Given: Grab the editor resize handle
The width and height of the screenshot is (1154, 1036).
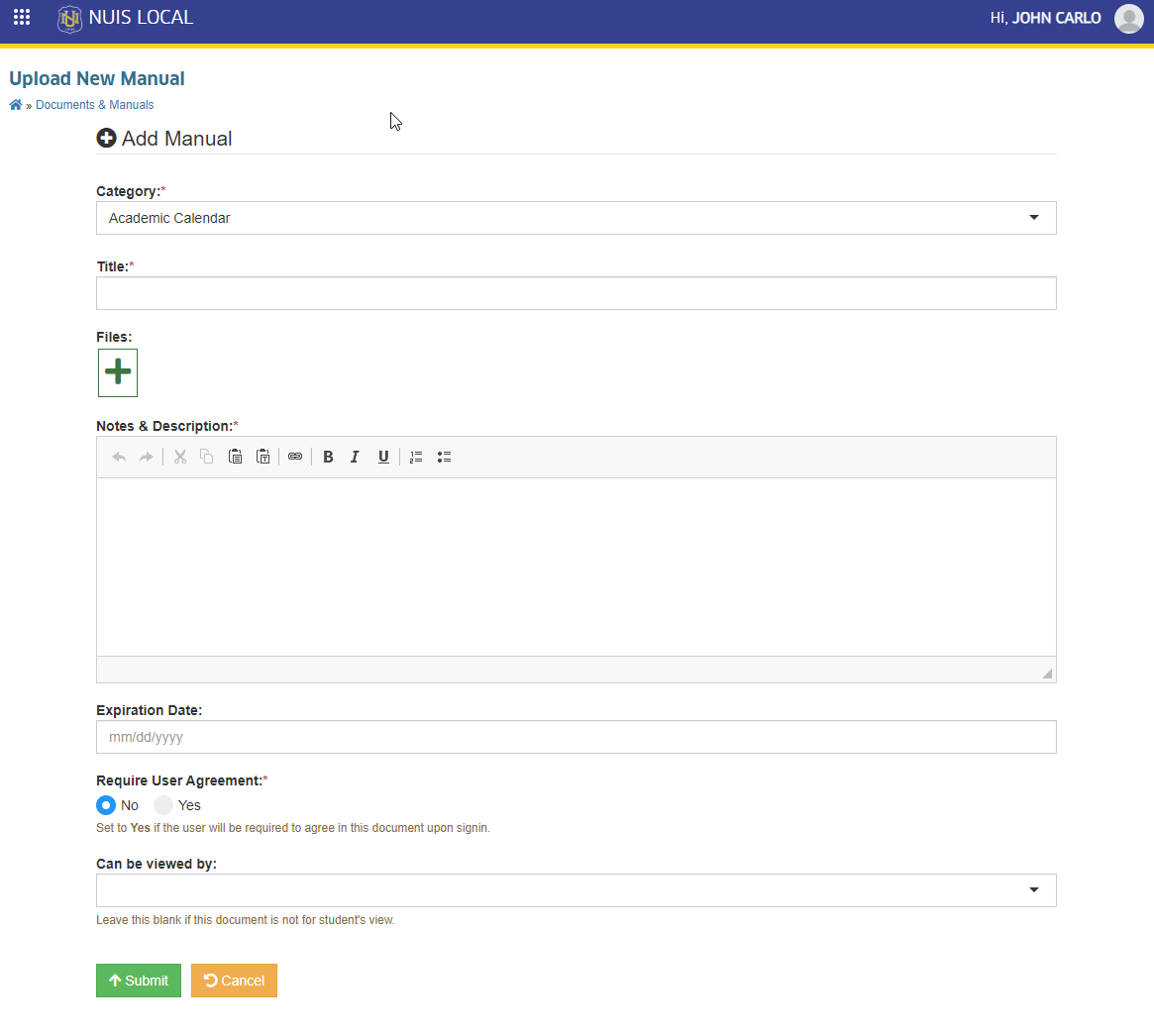Looking at the screenshot, I should pyautogui.click(x=1047, y=673).
